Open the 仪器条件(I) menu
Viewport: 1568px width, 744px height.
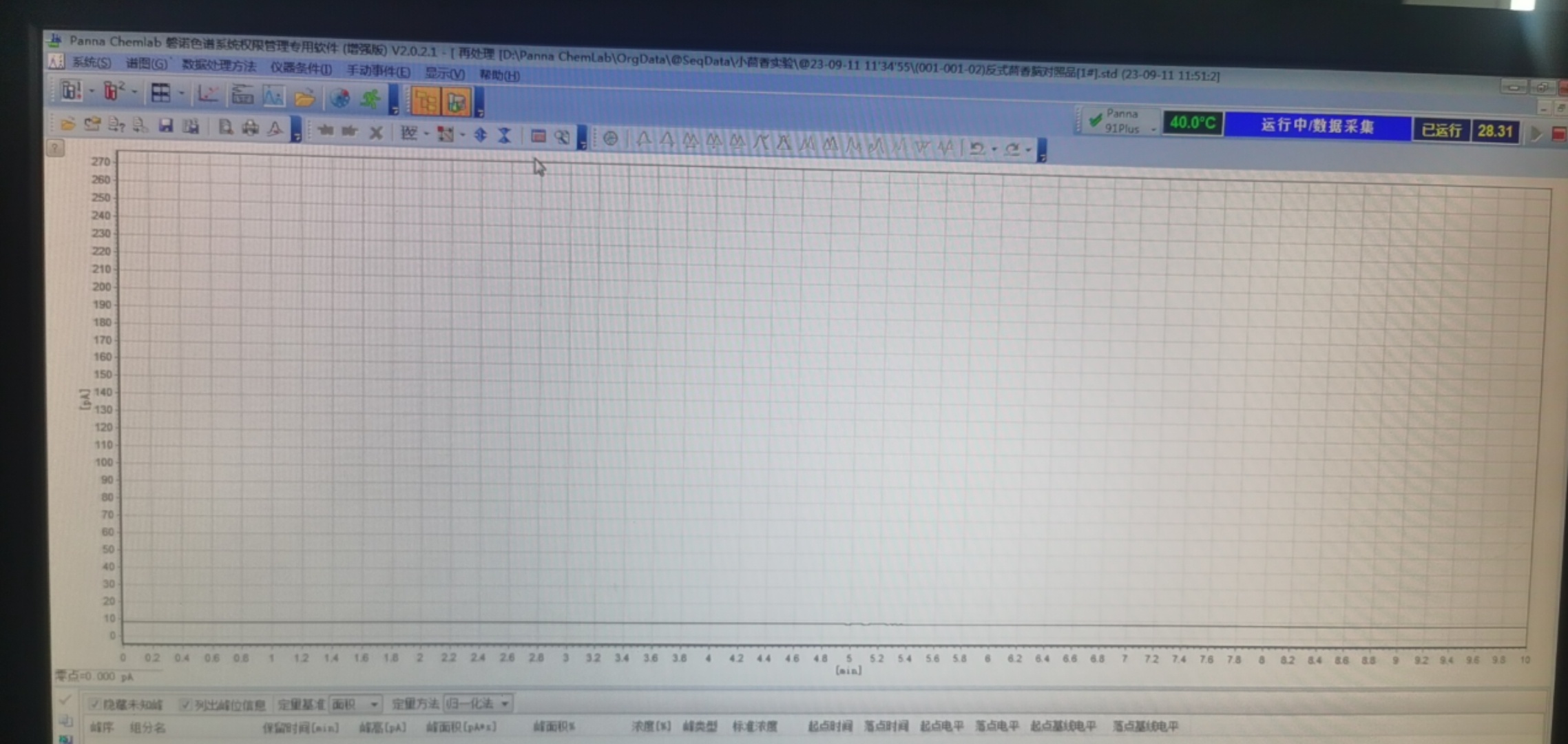301,68
